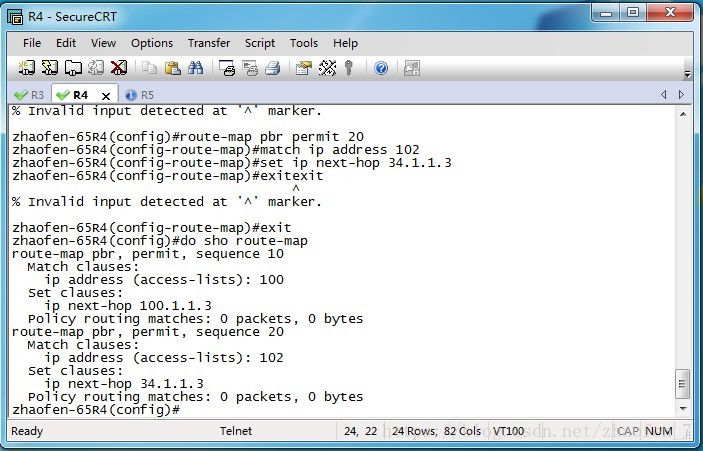
Task: Click the '24 Rows, 82 Cols' status entry
Action: 436,431
